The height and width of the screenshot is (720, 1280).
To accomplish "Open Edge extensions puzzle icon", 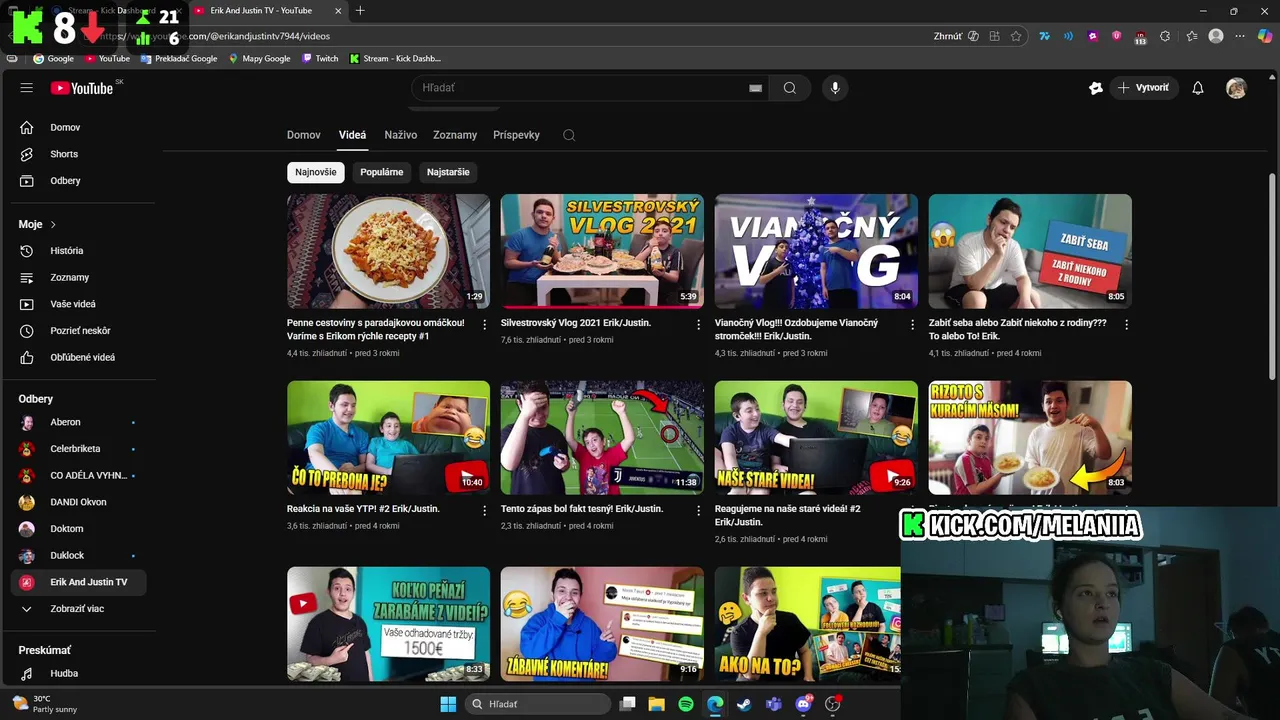I will (1165, 36).
